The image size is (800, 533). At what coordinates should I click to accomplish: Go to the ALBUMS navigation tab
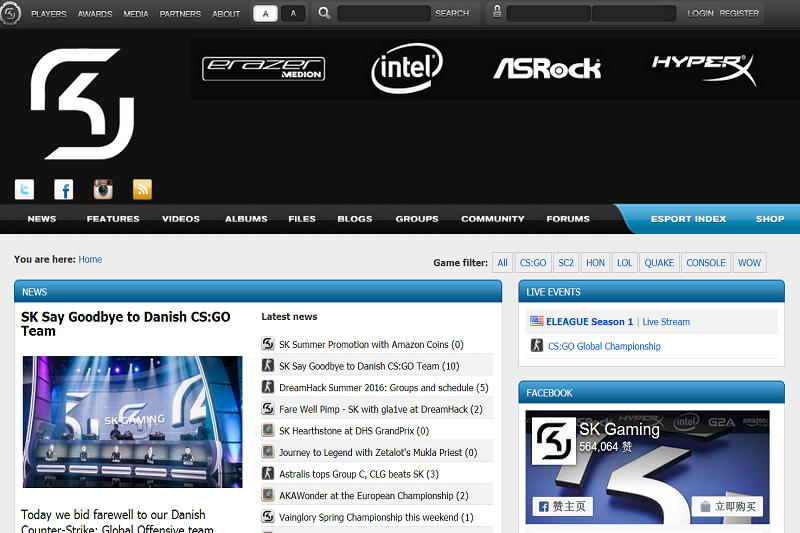[x=246, y=219]
